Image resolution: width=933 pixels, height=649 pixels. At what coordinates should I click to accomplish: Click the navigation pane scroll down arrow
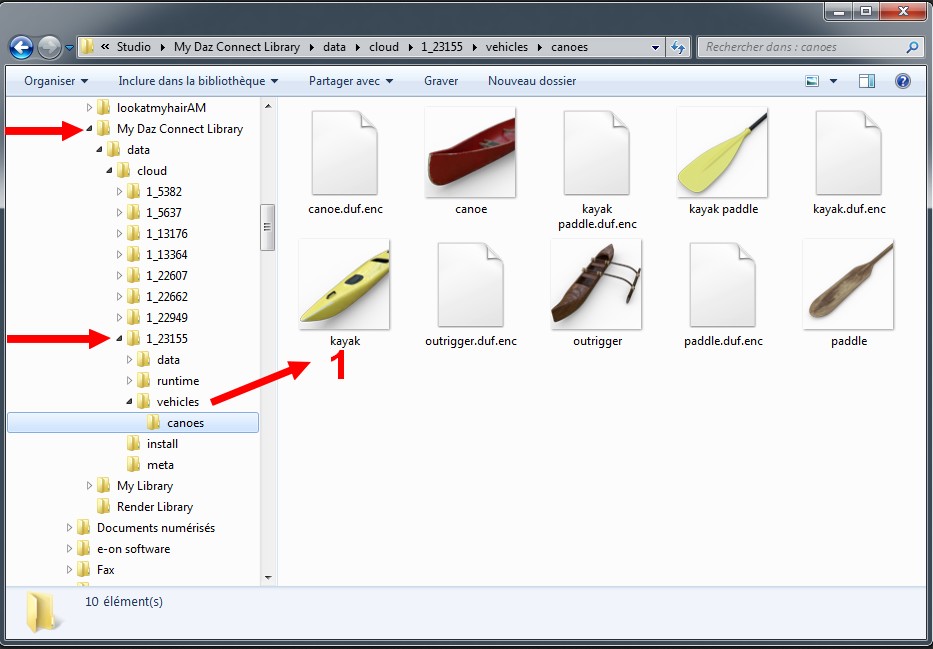pyautogui.click(x=268, y=578)
